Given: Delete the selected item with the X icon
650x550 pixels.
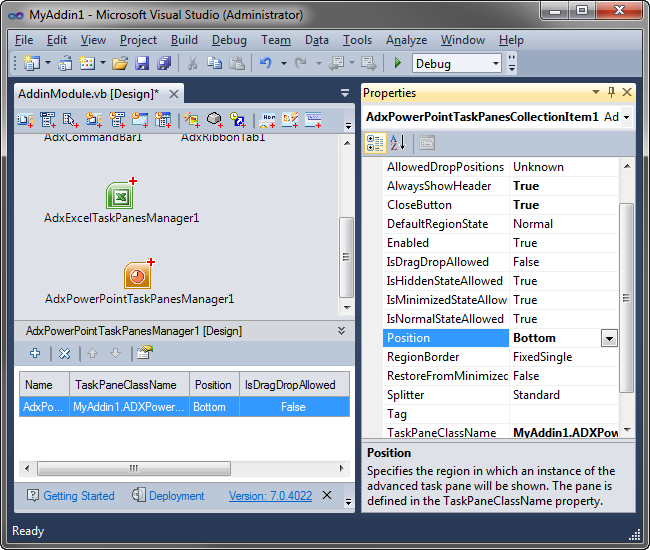Looking at the screenshot, I should pos(64,354).
